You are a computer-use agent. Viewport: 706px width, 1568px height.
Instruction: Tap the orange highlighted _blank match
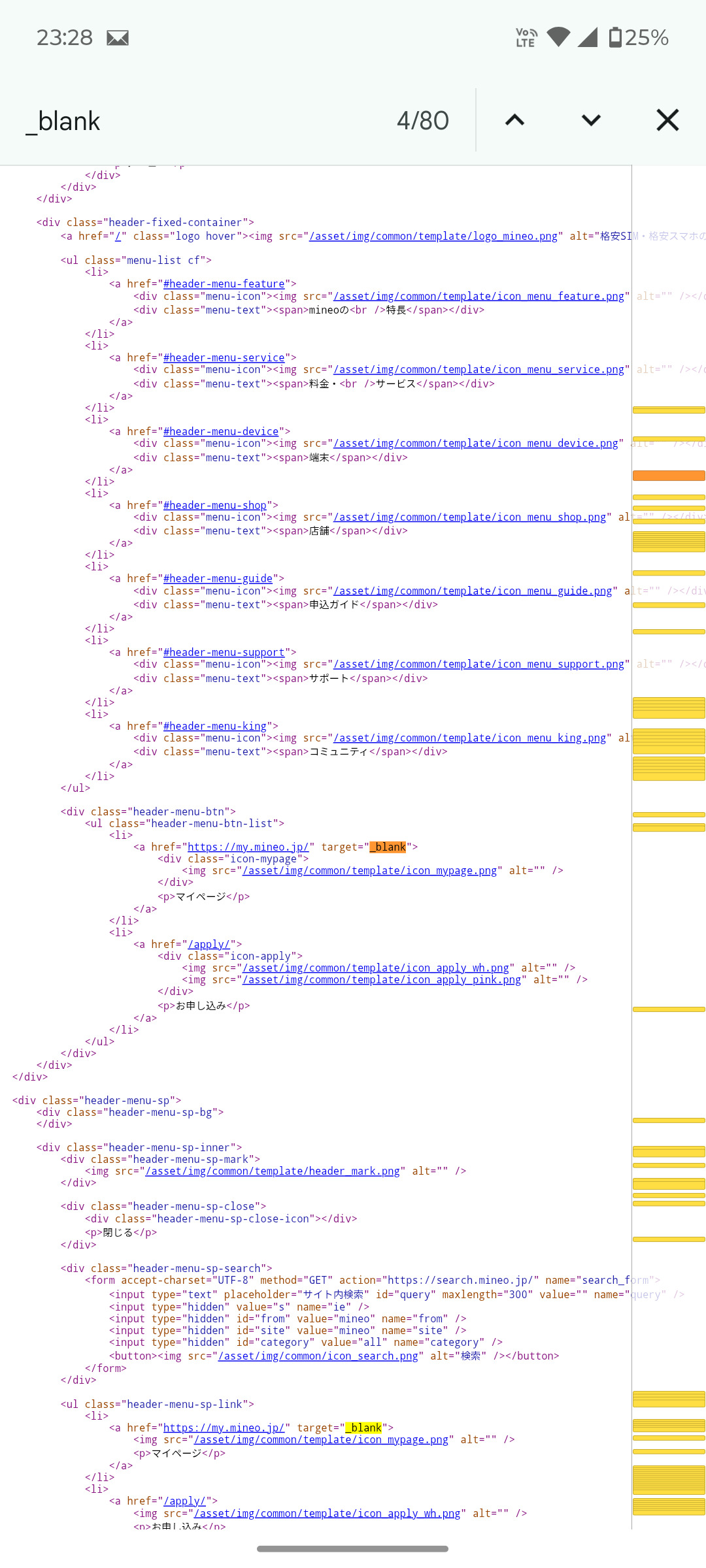click(x=388, y=847)
